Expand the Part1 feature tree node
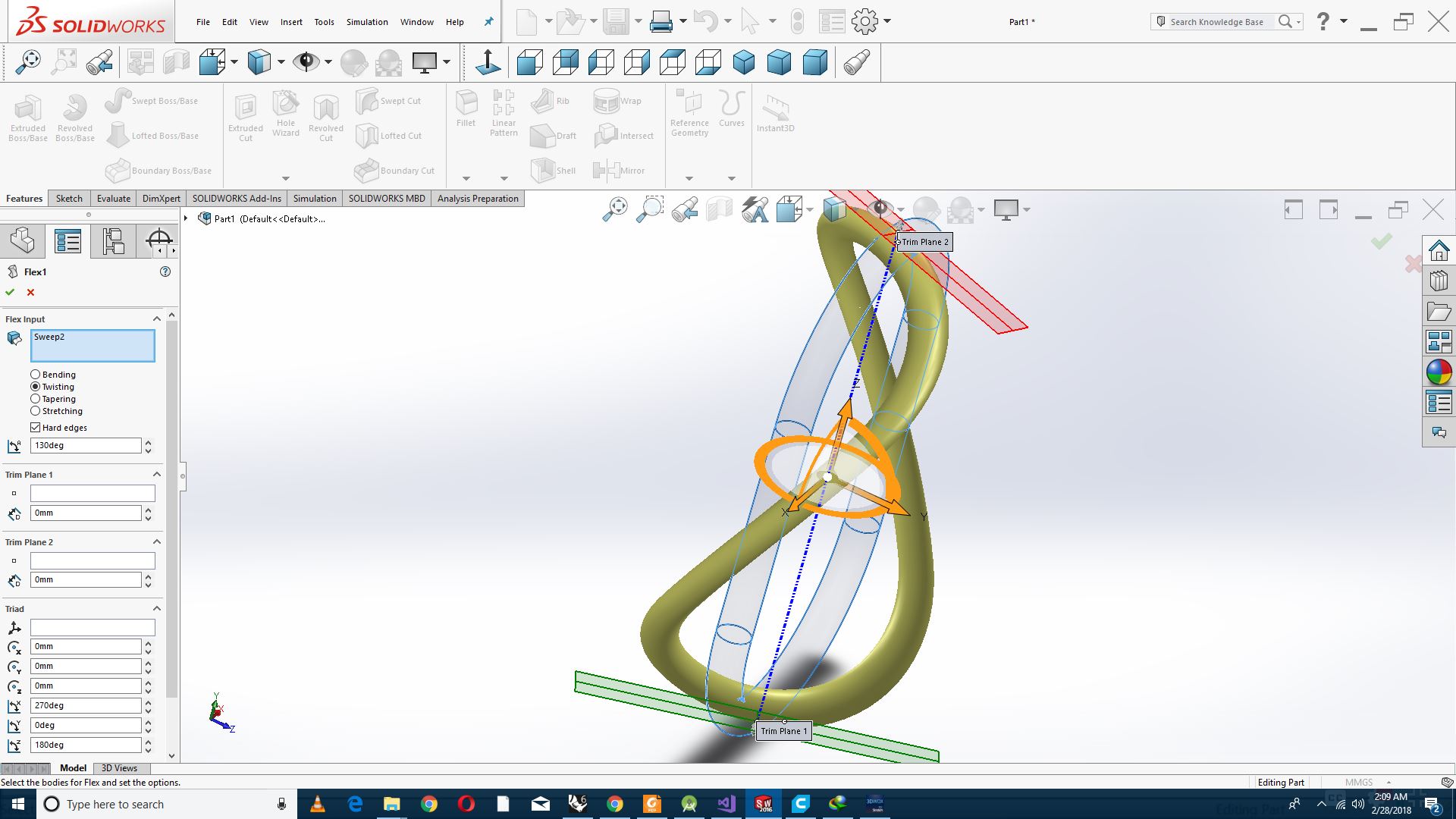The image size is (1456, 819). (x=186, y=218)
